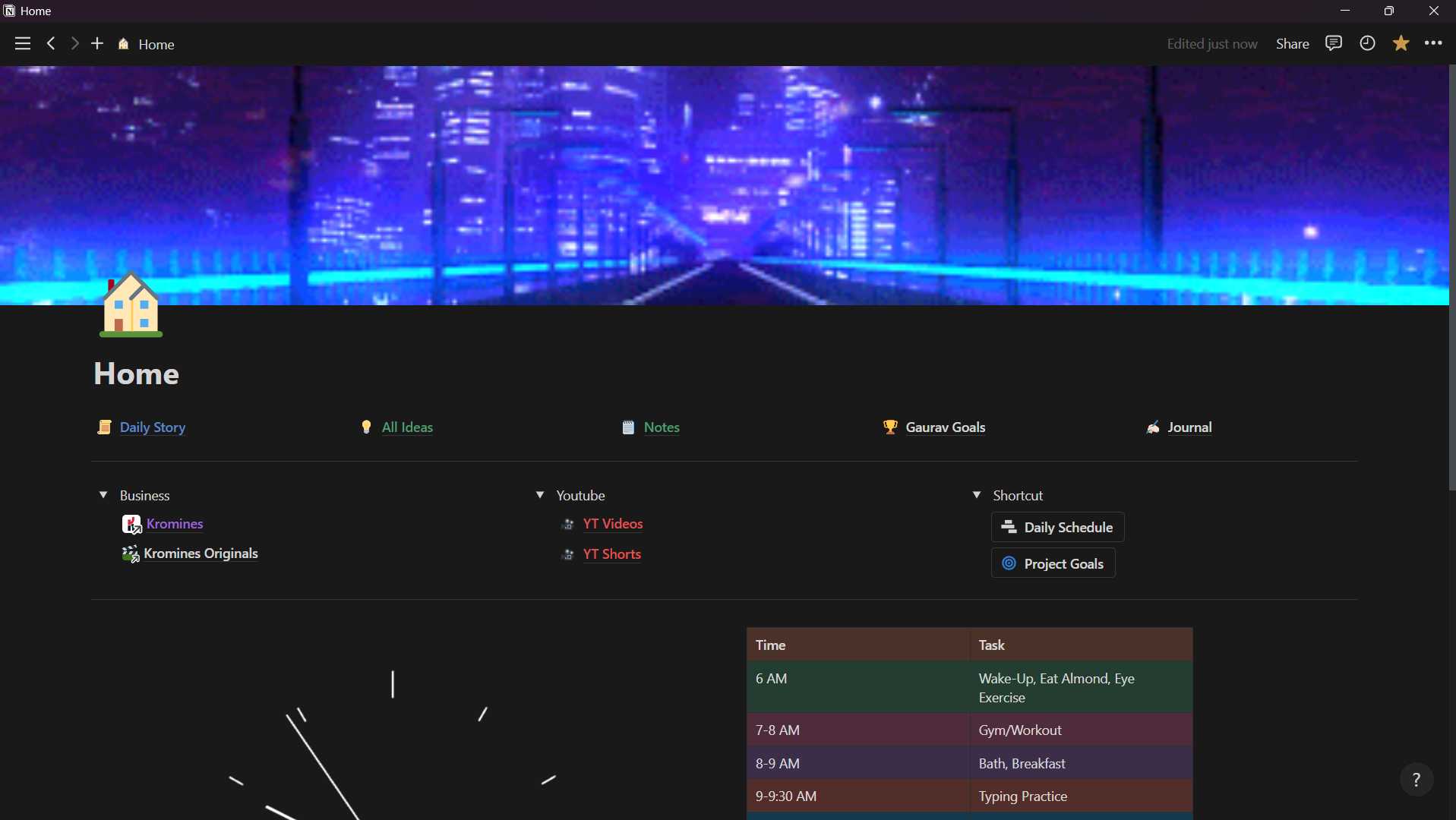Open the sidebar hamburger menu

[23, 44]
